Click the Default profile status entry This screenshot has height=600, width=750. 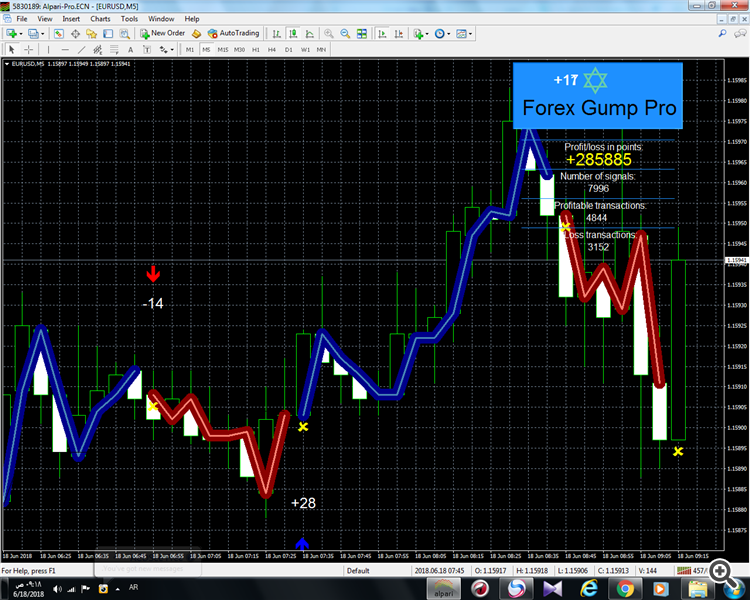[358, 571]
